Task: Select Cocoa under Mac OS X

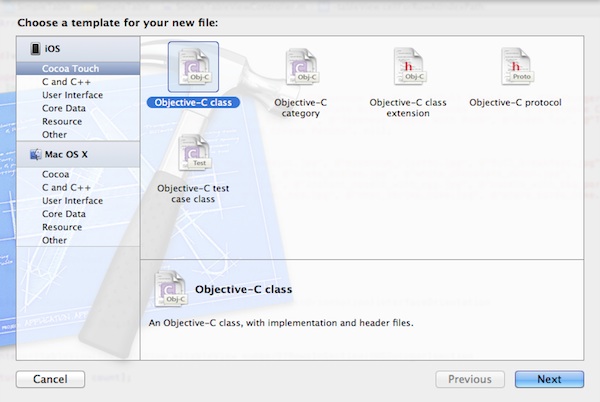Action: (57, 174)
